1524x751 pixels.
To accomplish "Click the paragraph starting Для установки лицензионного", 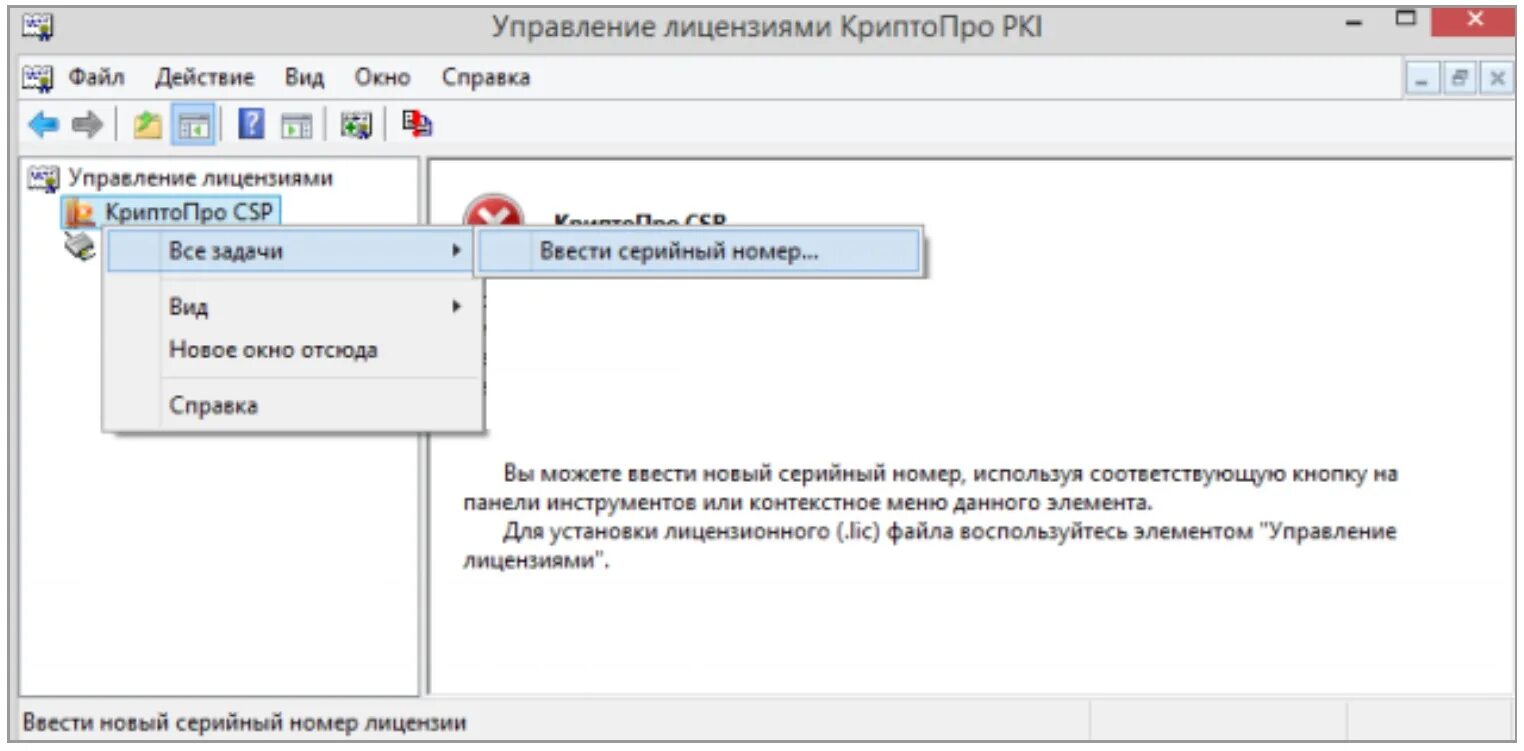I will [x=930, y=546].
